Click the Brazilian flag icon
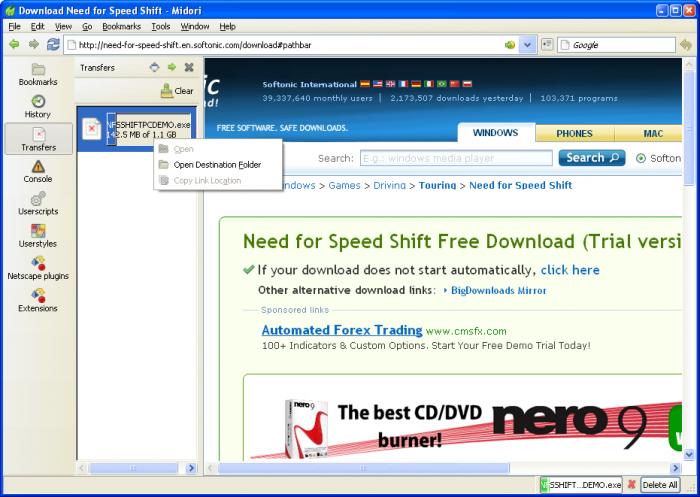 coord(442,84)
